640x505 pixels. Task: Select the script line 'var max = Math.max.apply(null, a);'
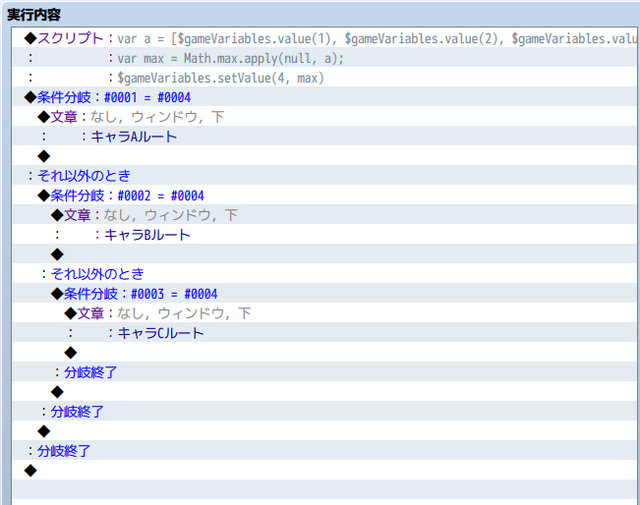pos(324,58)
